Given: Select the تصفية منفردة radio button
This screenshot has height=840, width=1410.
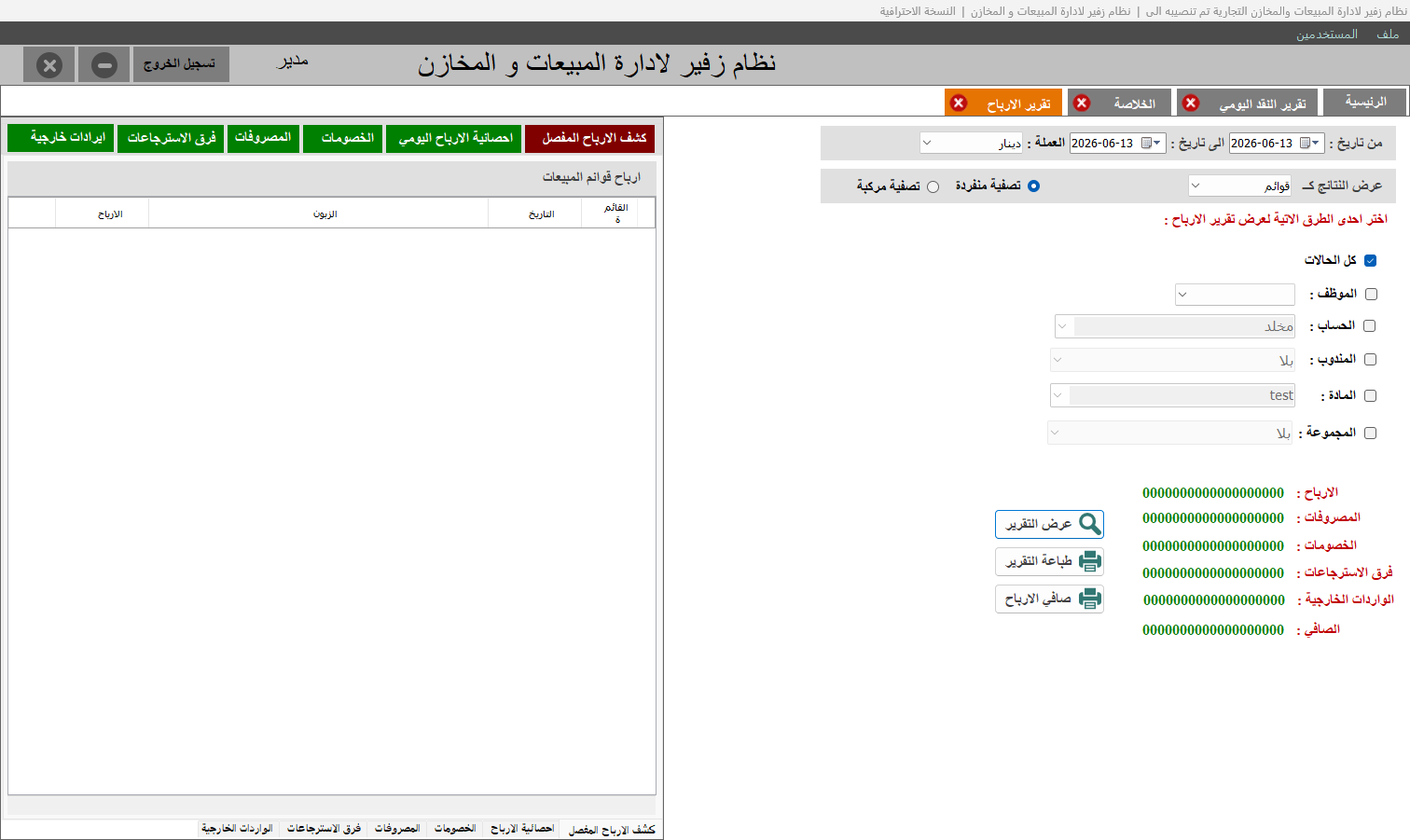Looking at the screenshot, I should [x=1033, y=186].
